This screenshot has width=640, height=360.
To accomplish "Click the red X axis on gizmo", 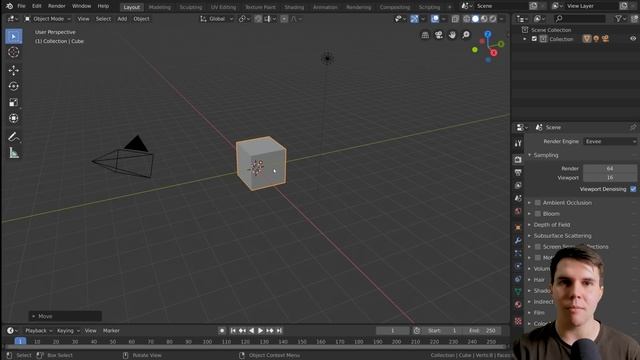I will [x=494, y=53].
